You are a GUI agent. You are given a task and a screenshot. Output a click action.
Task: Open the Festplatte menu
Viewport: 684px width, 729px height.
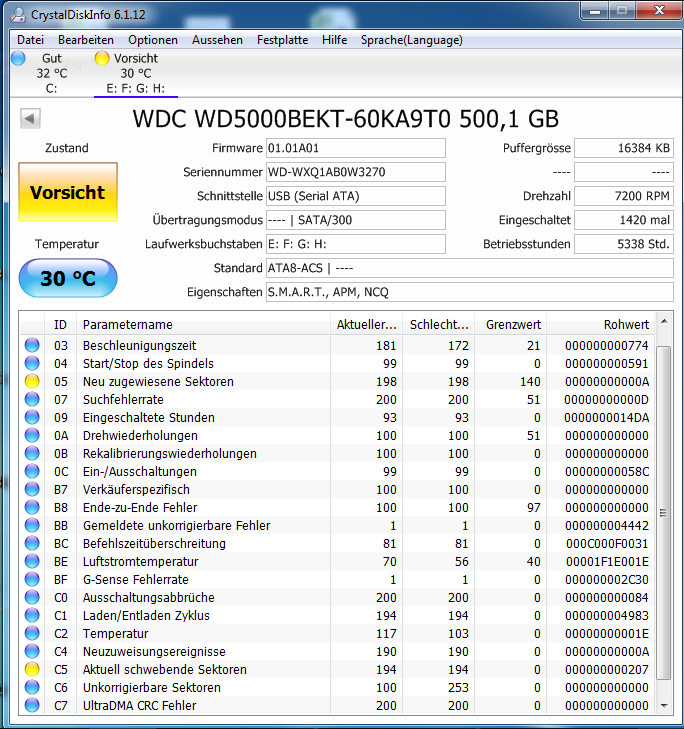[x=282, y=40]
